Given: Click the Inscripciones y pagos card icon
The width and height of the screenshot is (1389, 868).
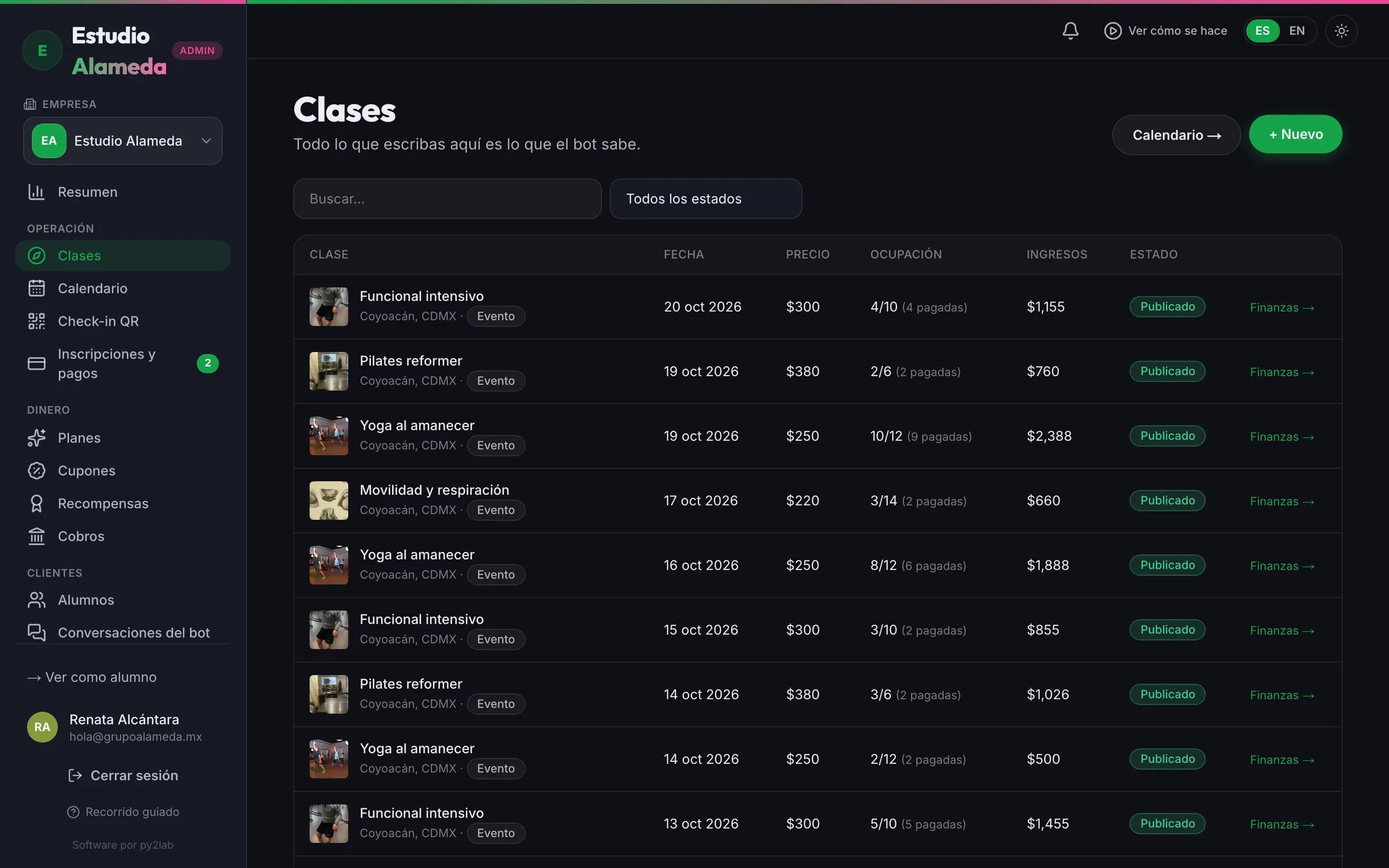Looking at the screenshot, I should tap(36, 363).
